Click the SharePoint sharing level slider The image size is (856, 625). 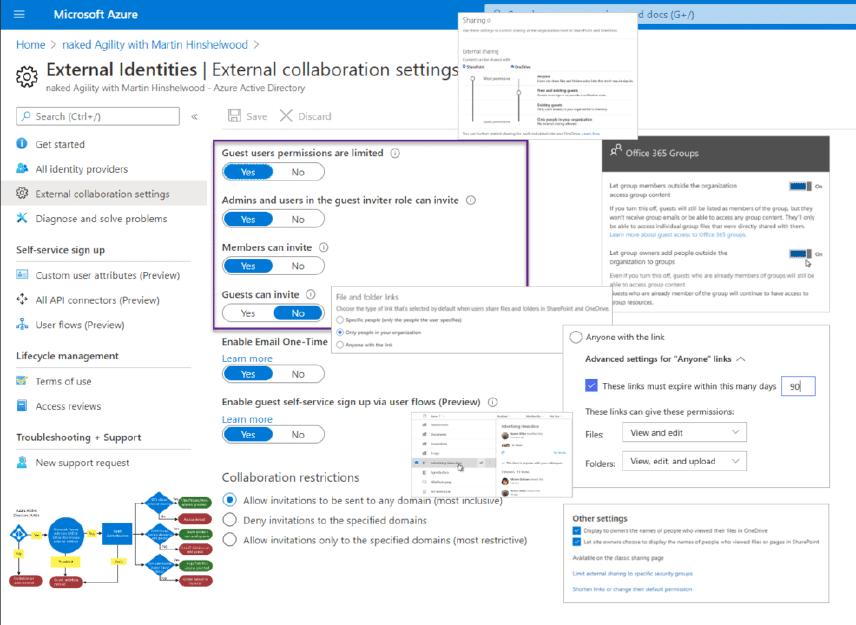tap(473, 79)
